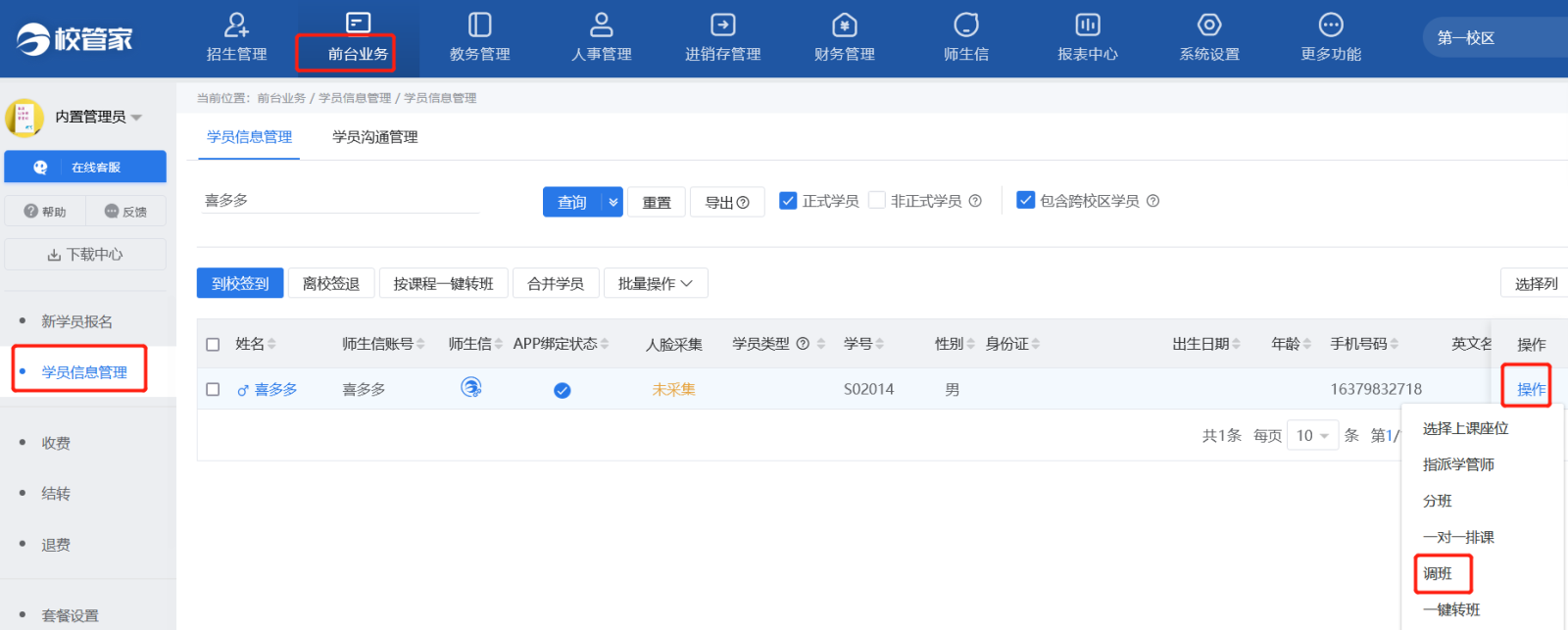Viewport: 1568px width, 630px height.
Task: Click the 选择列 button
Action: (1535, 283)
